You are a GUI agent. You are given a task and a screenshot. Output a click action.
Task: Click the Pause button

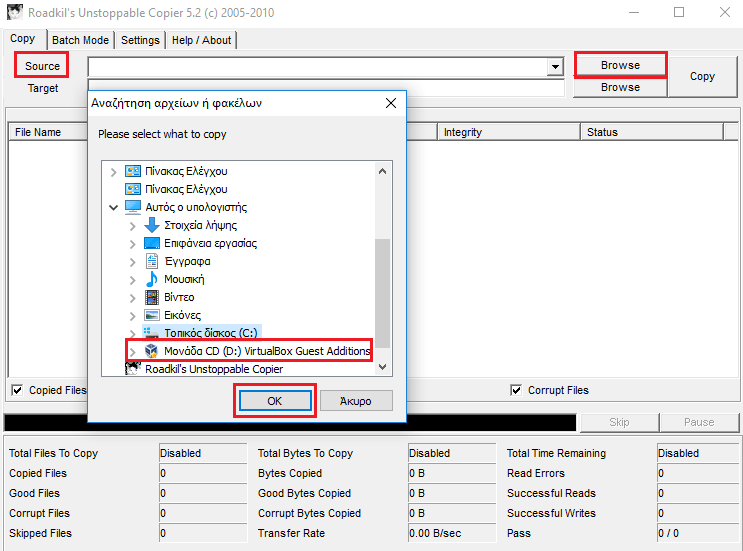[699, 422]
